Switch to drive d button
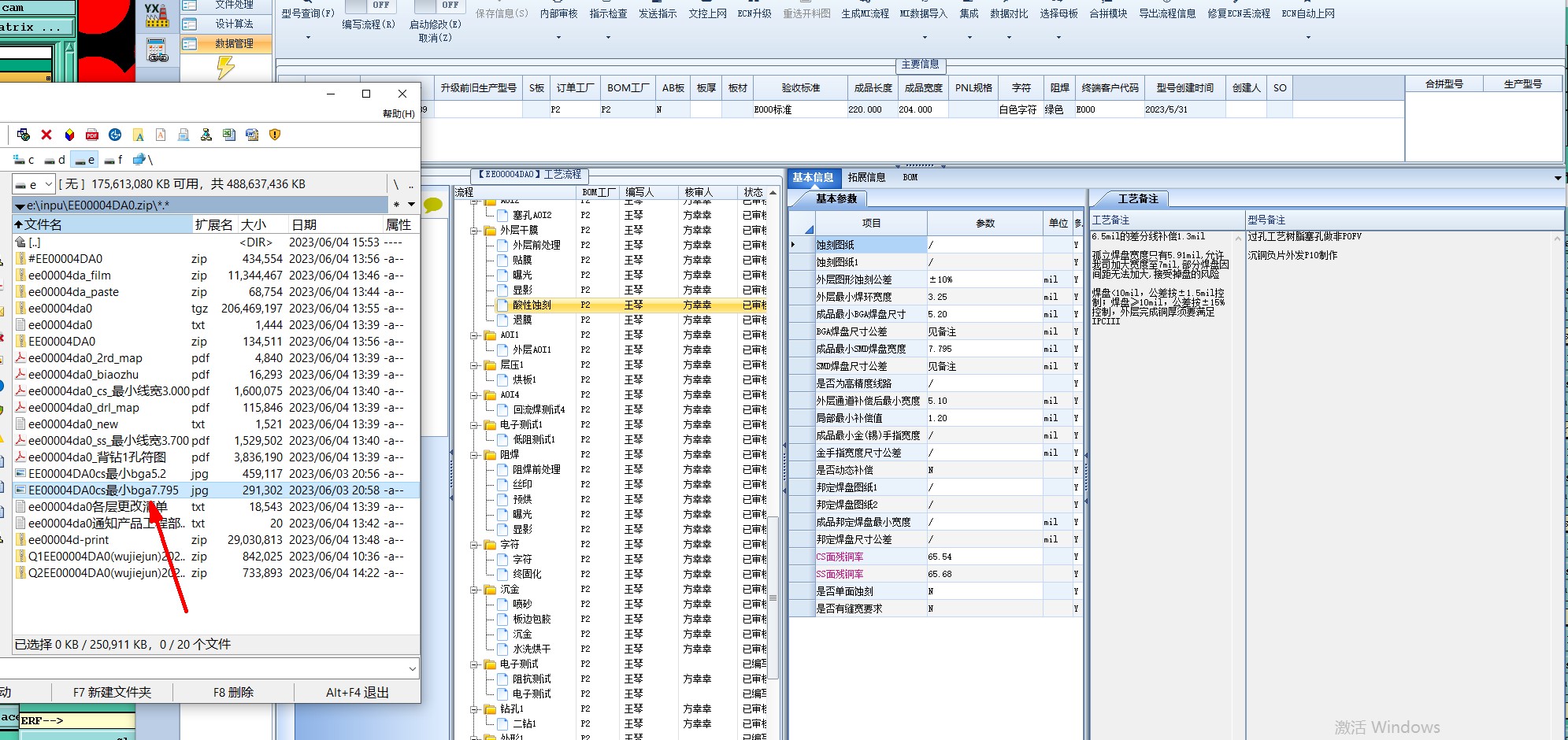This screenshot has height=740, width=1568. click(54, 160)
